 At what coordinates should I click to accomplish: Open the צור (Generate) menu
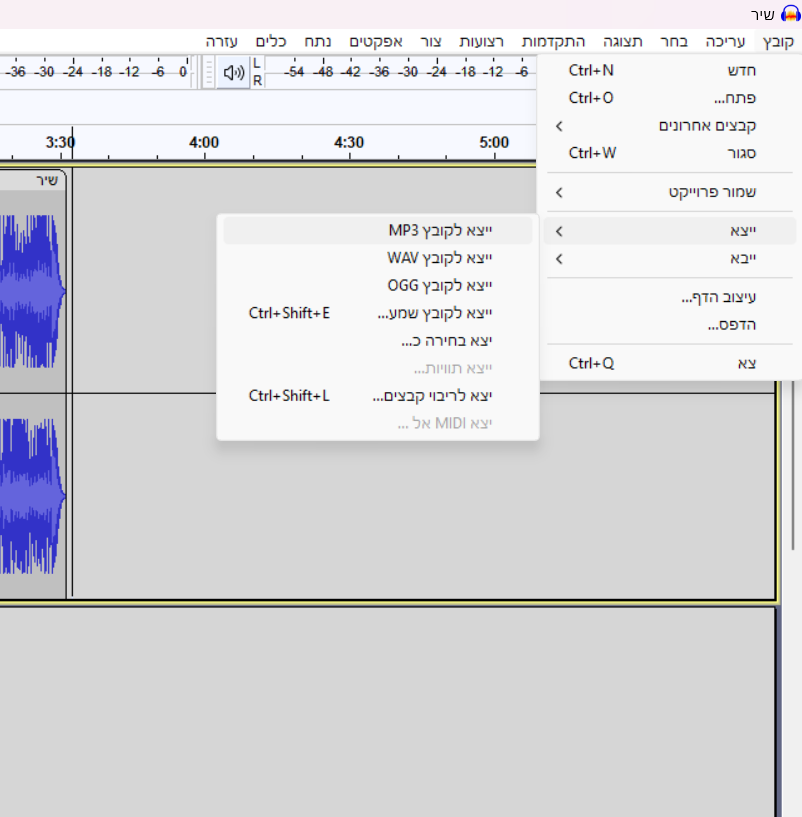pos(431,42)
